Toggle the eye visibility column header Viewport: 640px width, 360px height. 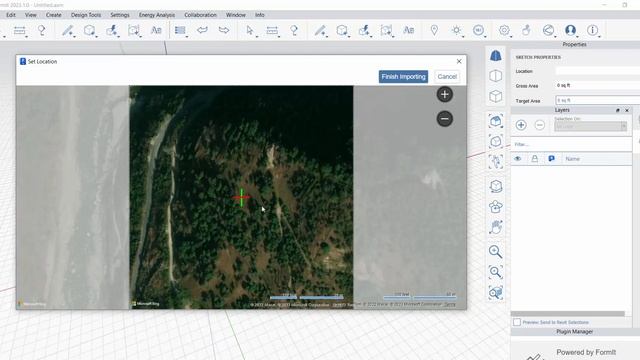pos(518,159)
